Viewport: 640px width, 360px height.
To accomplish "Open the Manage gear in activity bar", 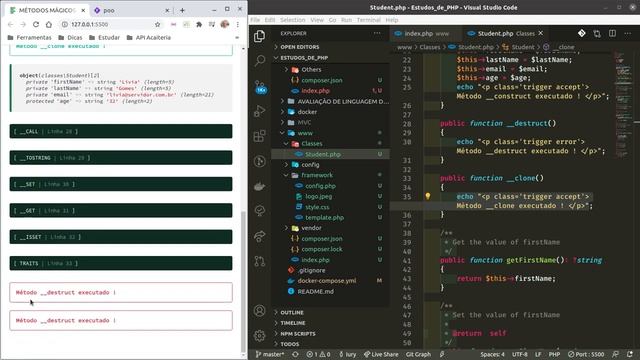I will [x=260, y=336].
